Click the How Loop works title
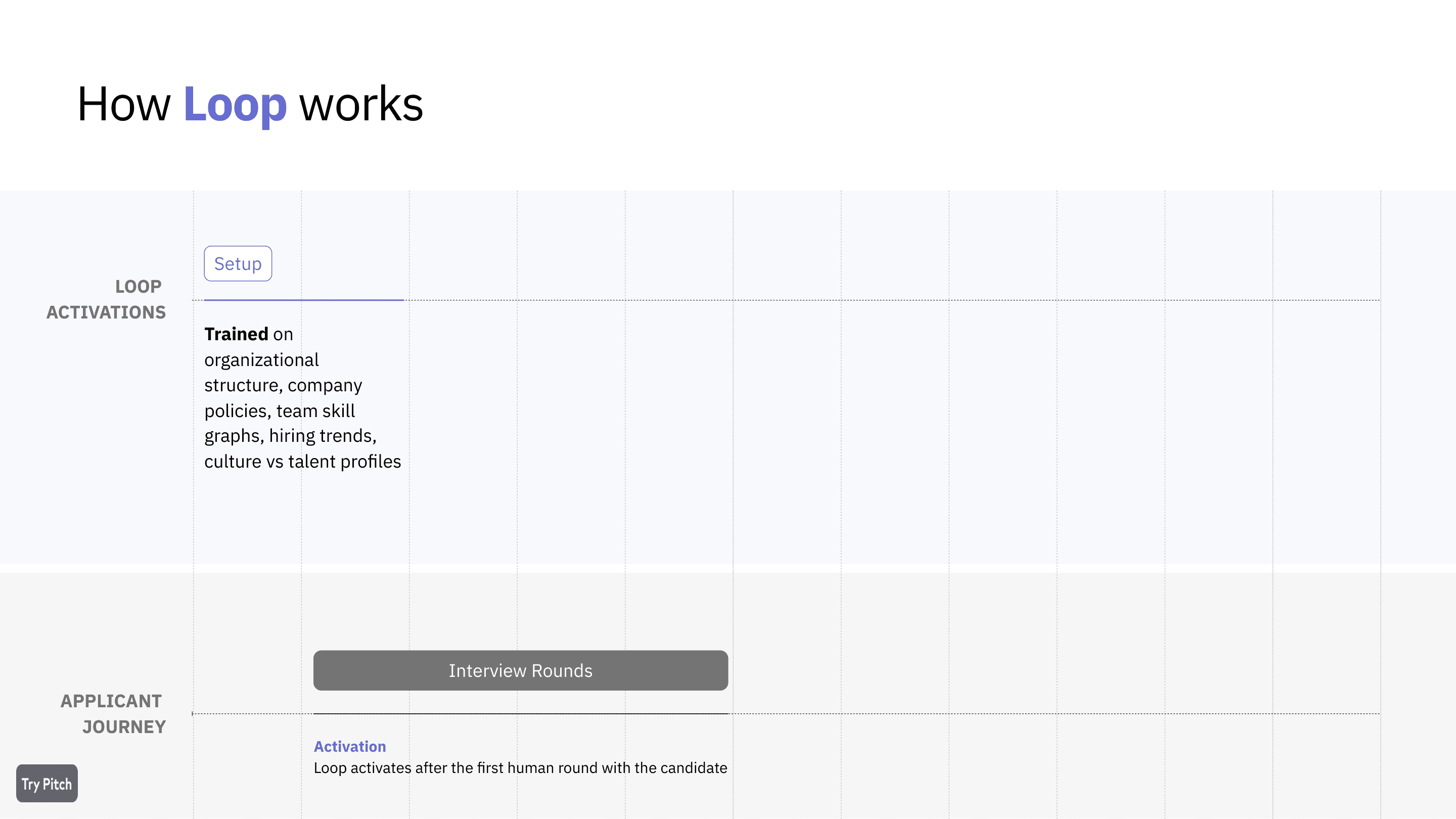This screenshot has height=819, width=1456. click(x=250, y=105)
